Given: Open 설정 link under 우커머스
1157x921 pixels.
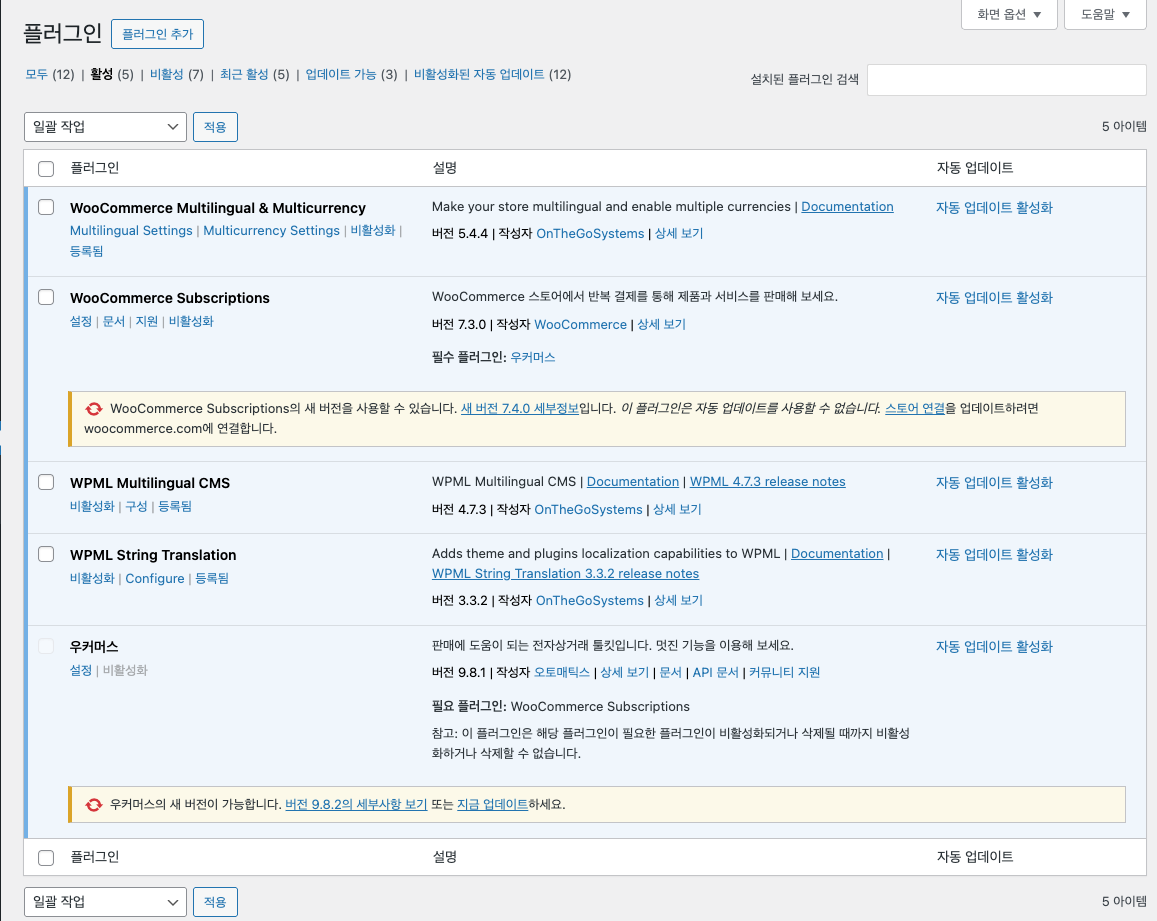Looking at the screenshot, I should tap(80, 670).
